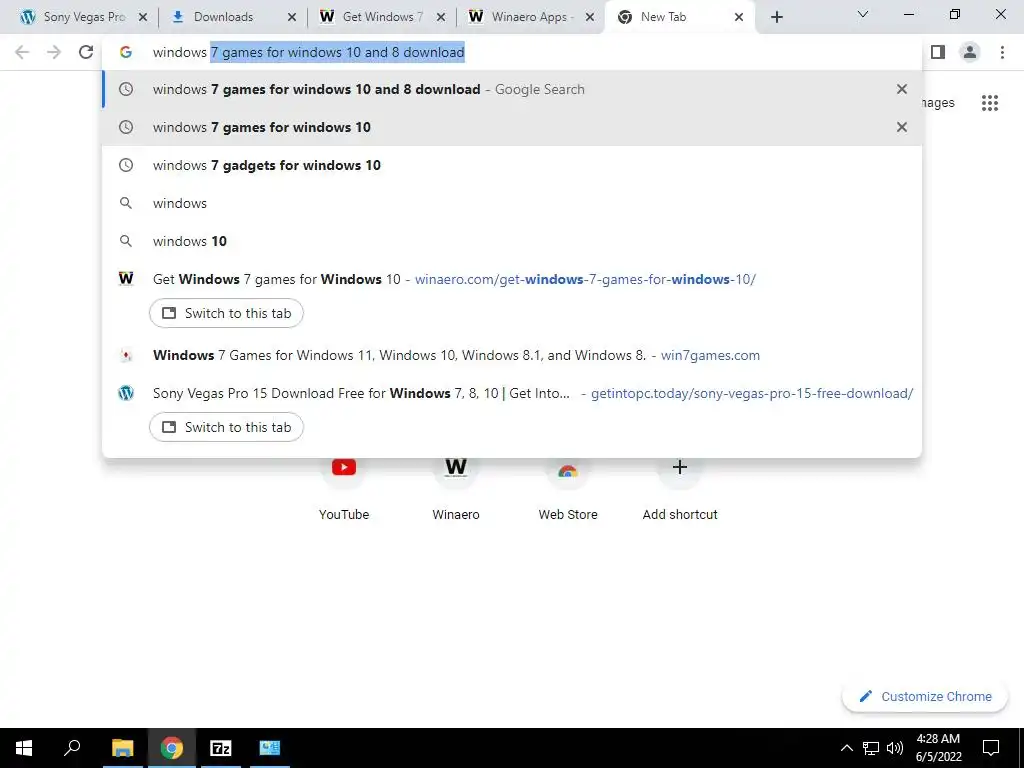Open the Google apps grid
The height and width of the screenshot is (768, 1024).
coord(990,103)
